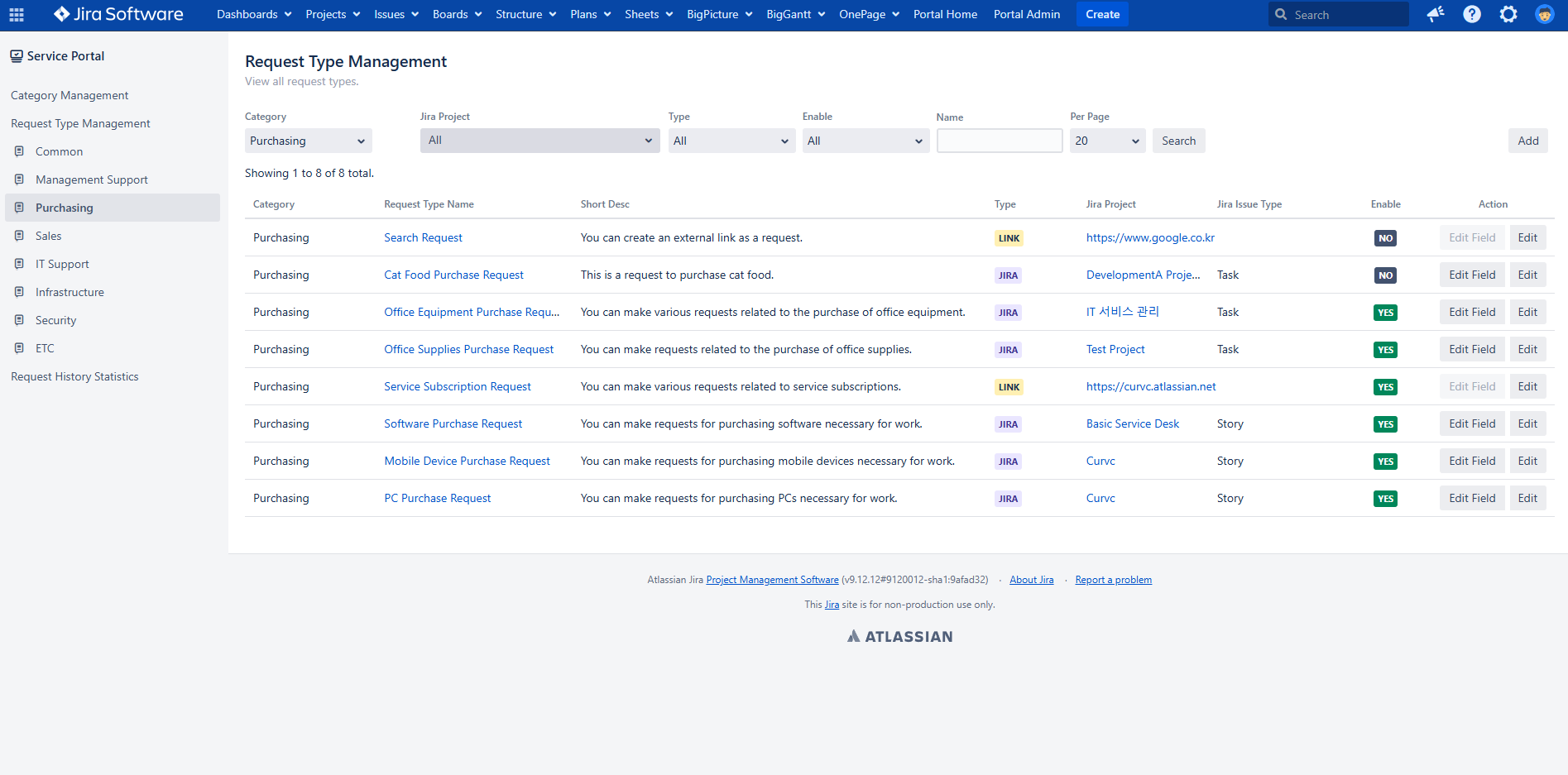Image resolution: width=1568 pixels, height=775 pixels.
Task: Click the Add button
Action: coord(1527,141)
